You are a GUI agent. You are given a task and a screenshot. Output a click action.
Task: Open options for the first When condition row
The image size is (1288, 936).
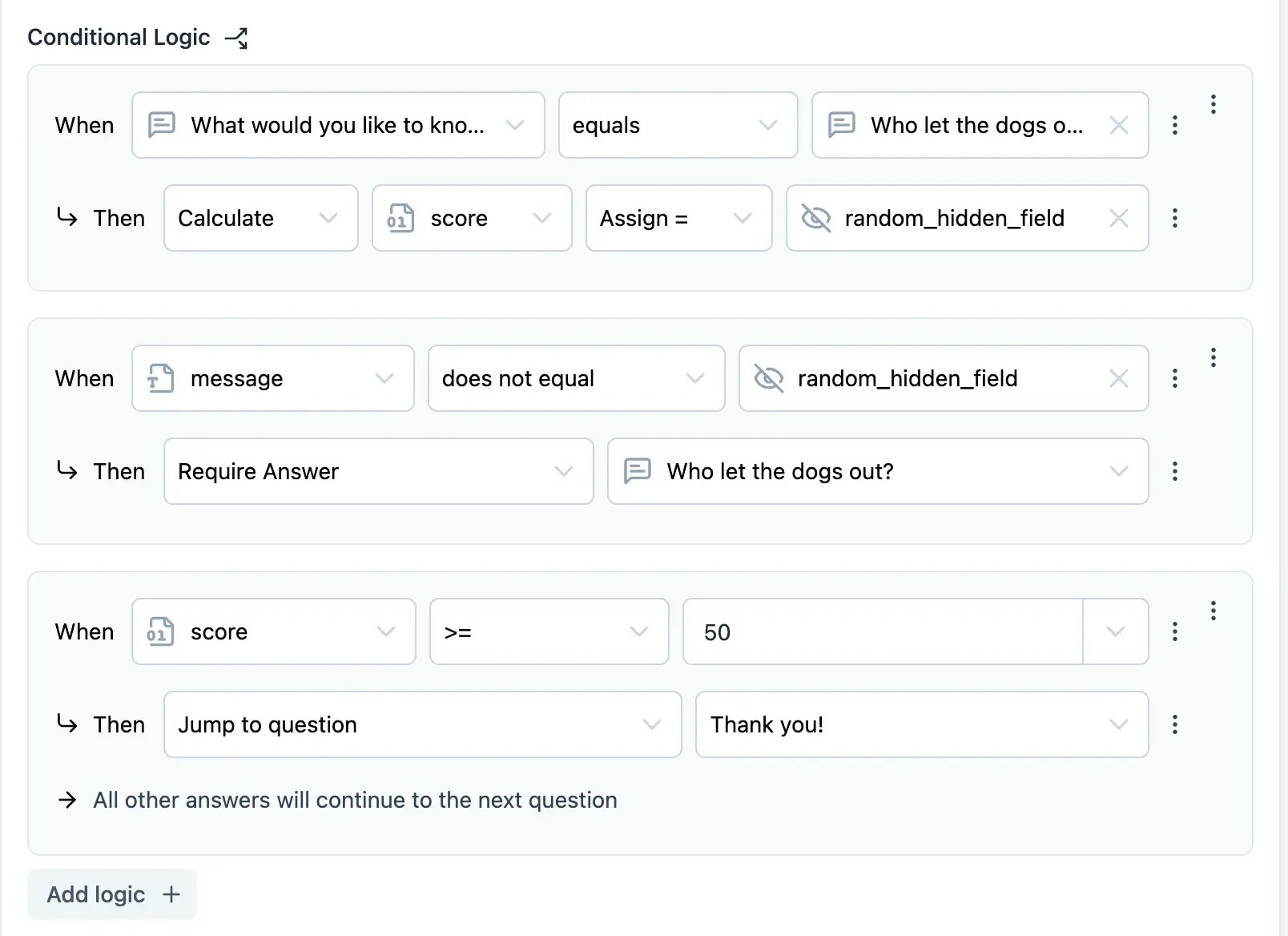point(1175,125)
